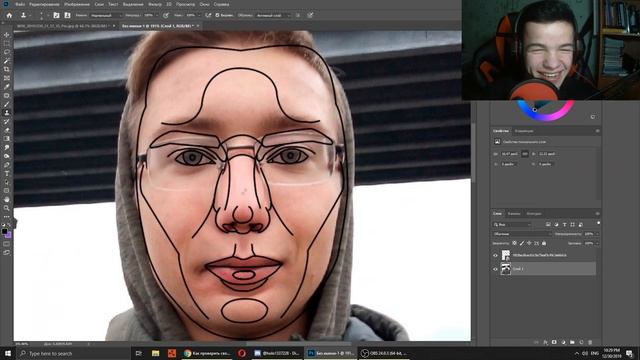Select the Eraser tool
This screenshot has height=360, width=640.
[7, 130]
